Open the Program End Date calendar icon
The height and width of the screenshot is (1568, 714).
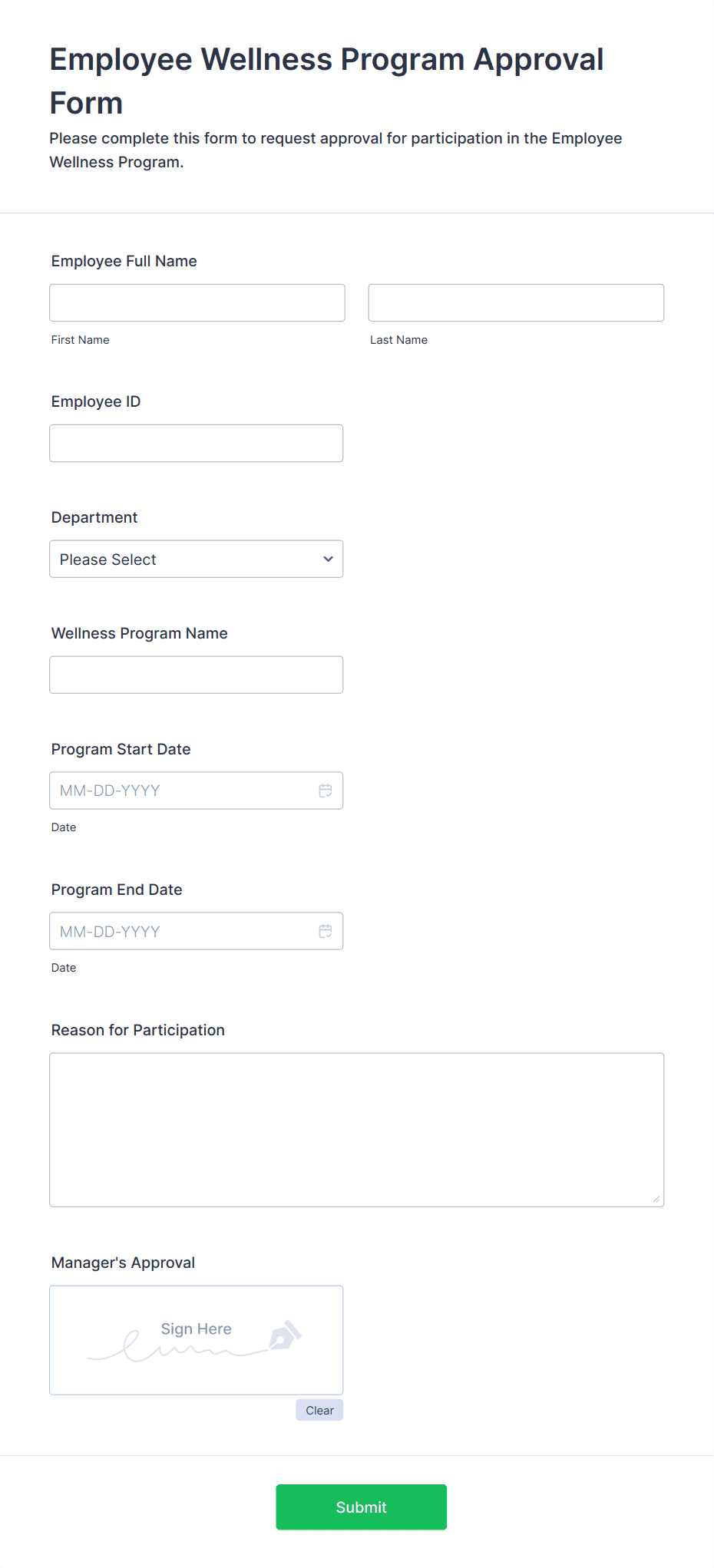coord(326,931)
